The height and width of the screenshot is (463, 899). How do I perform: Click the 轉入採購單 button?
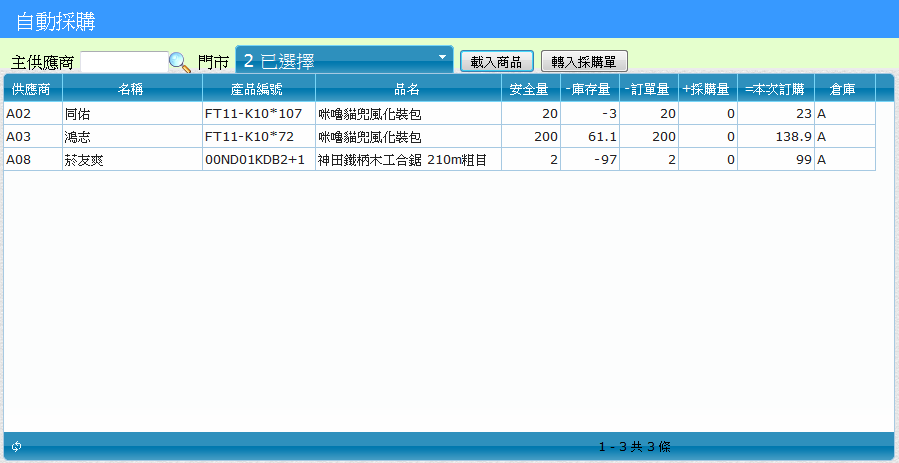[584, 61]
